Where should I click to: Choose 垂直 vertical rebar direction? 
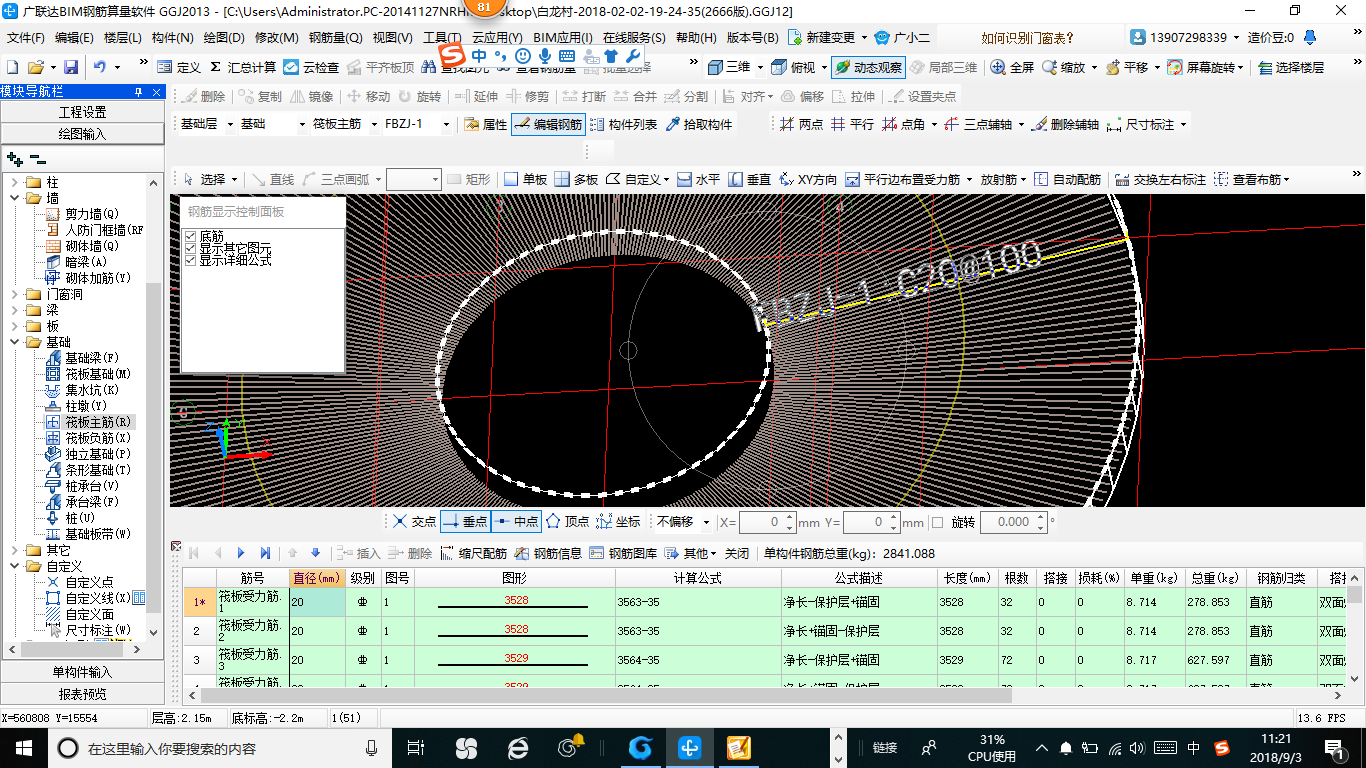[x=749, y=179]
